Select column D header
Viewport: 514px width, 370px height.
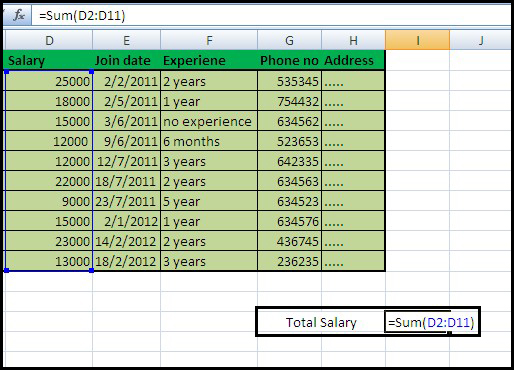coord(49,41)
